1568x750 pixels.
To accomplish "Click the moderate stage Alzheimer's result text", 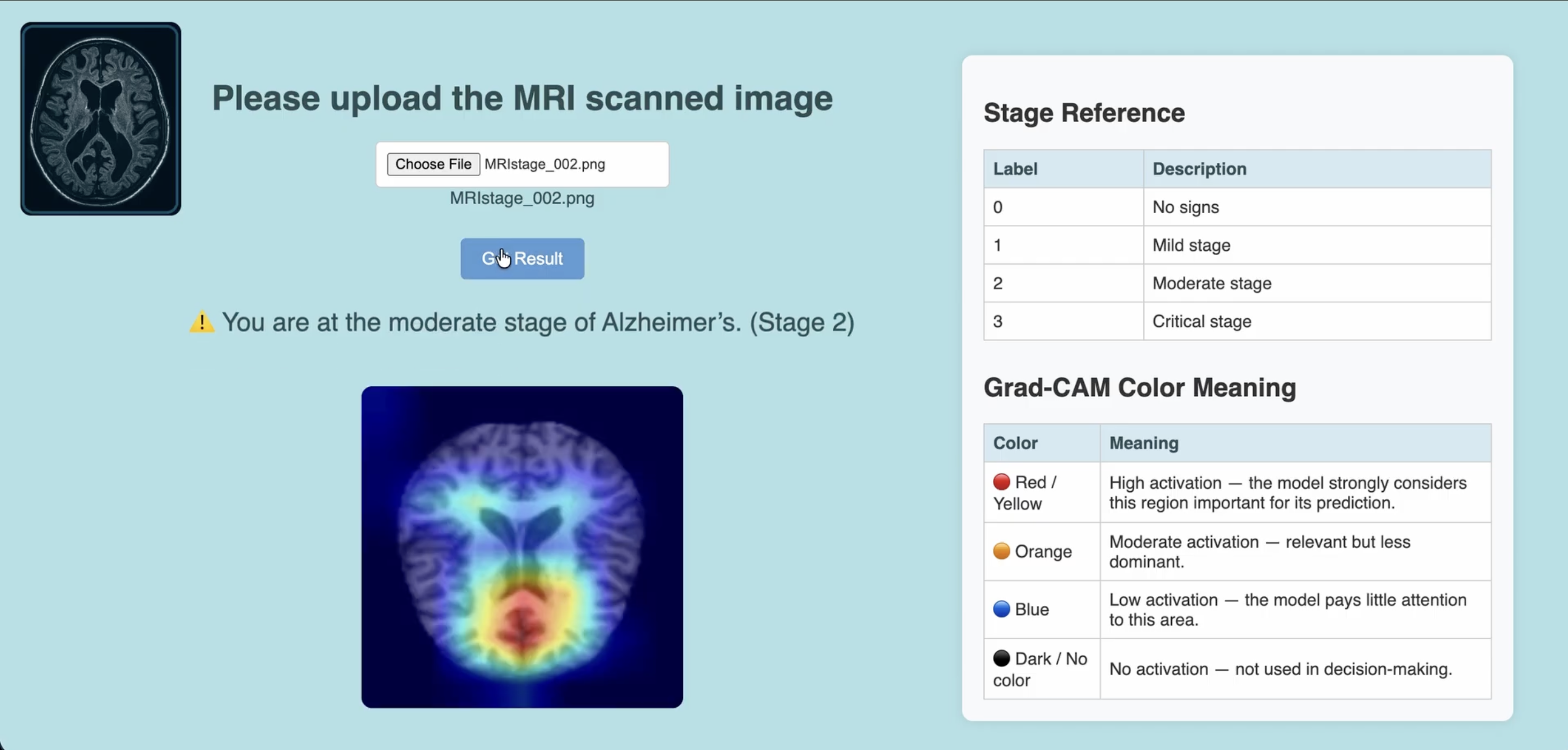I will click(538, 322).
